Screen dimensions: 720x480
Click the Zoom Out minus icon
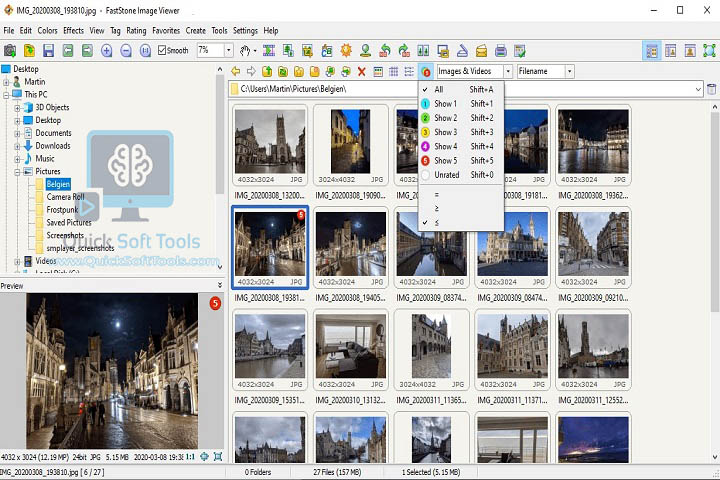pos(126,50)
